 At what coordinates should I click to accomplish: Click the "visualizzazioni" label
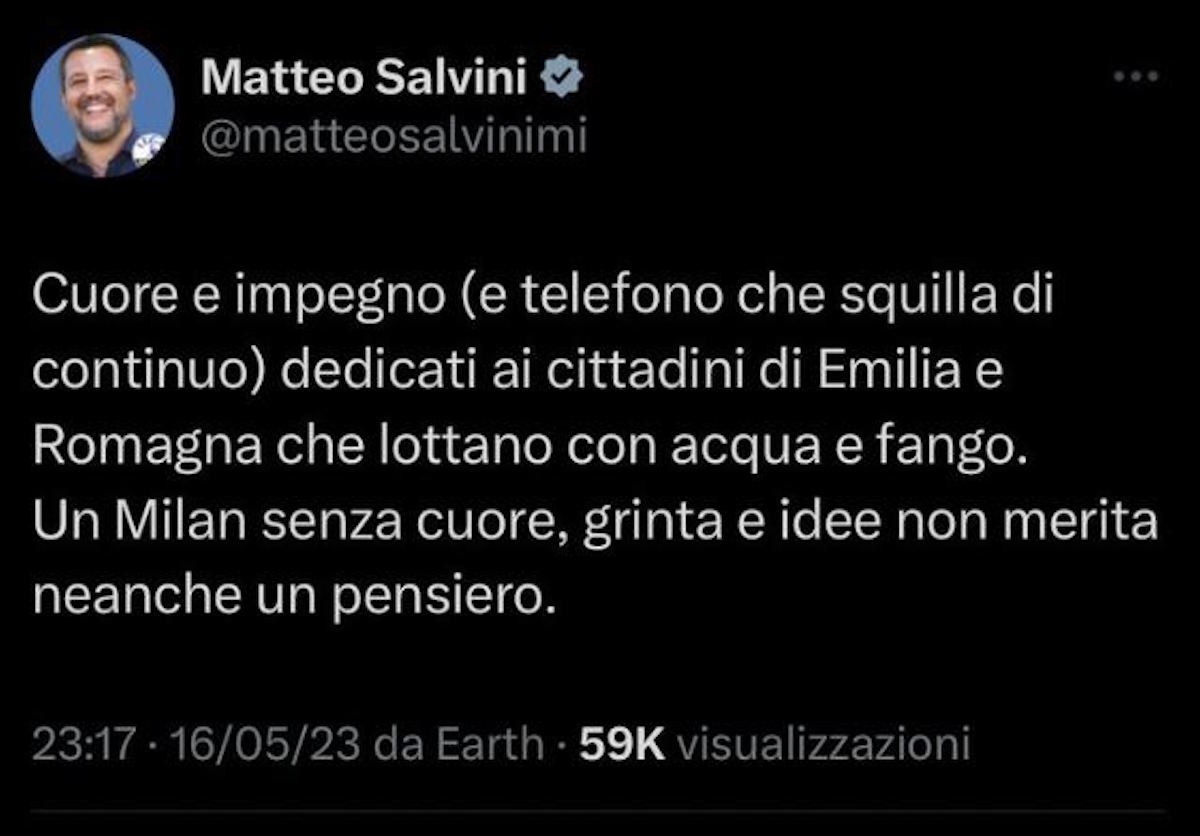click(x=823, y=744)
